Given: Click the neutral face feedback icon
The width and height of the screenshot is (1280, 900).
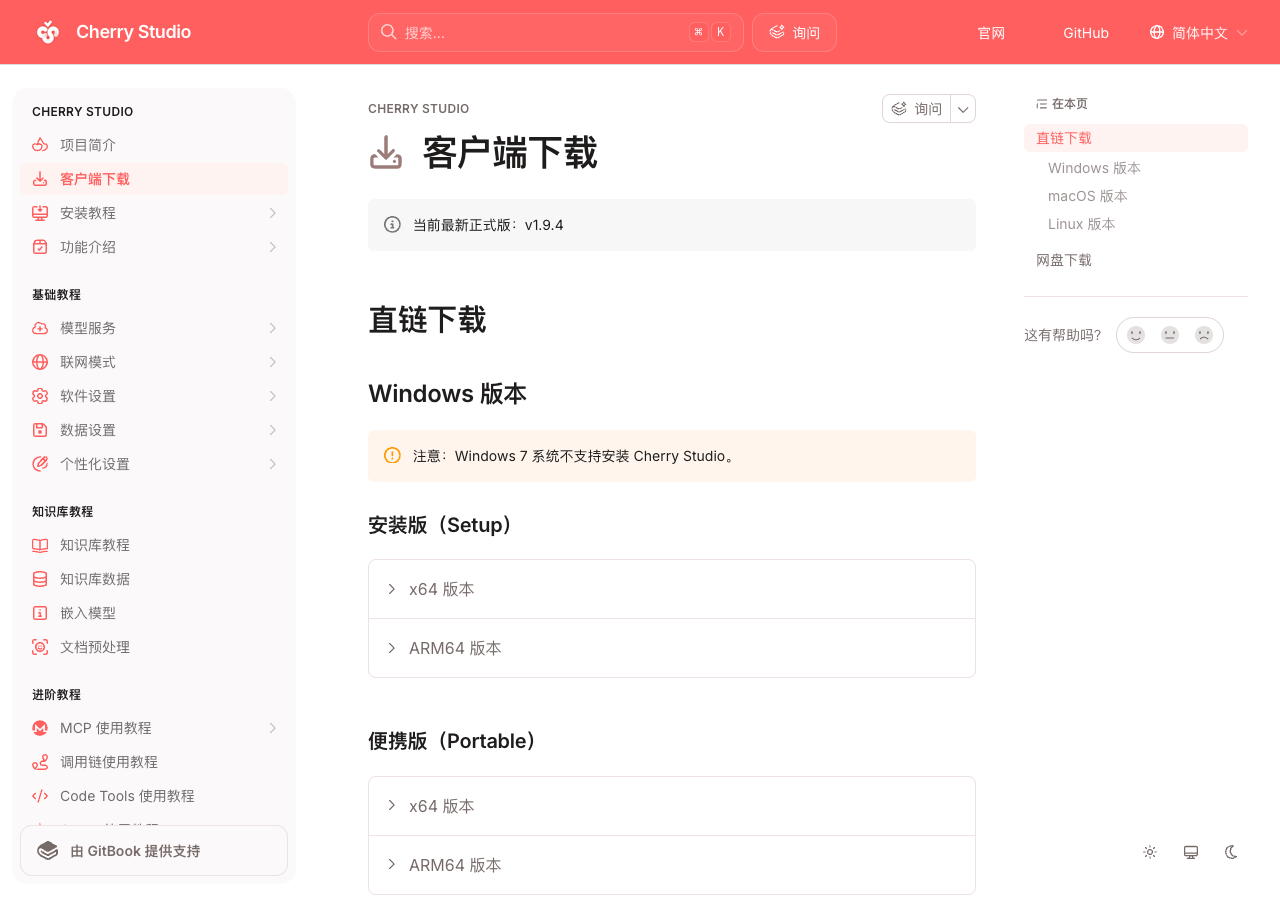Looking at the screenshot, I should [1170, 335].
